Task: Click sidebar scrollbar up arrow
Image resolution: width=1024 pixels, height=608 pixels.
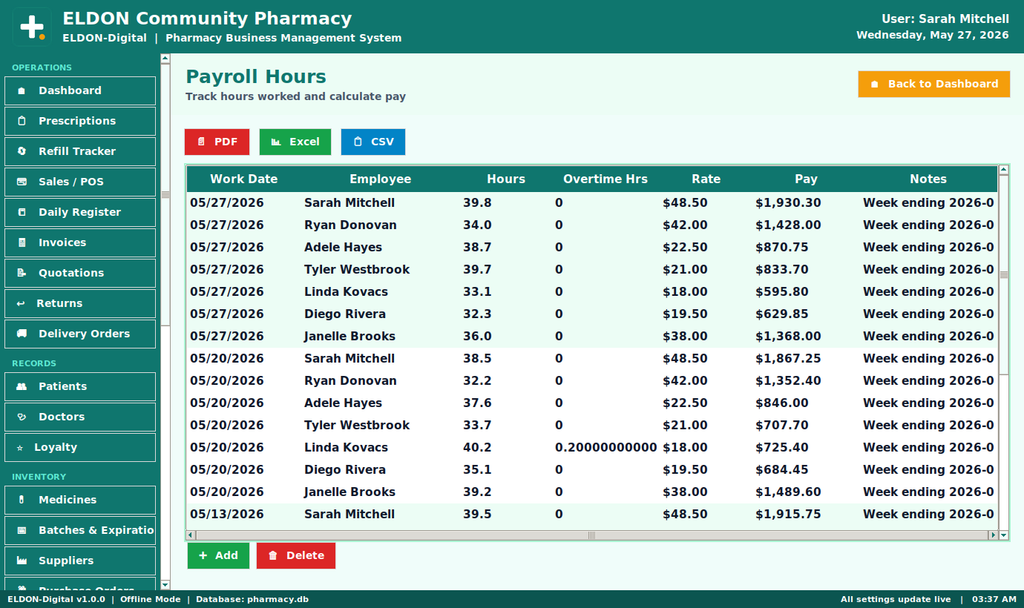Action: [165, 59]
